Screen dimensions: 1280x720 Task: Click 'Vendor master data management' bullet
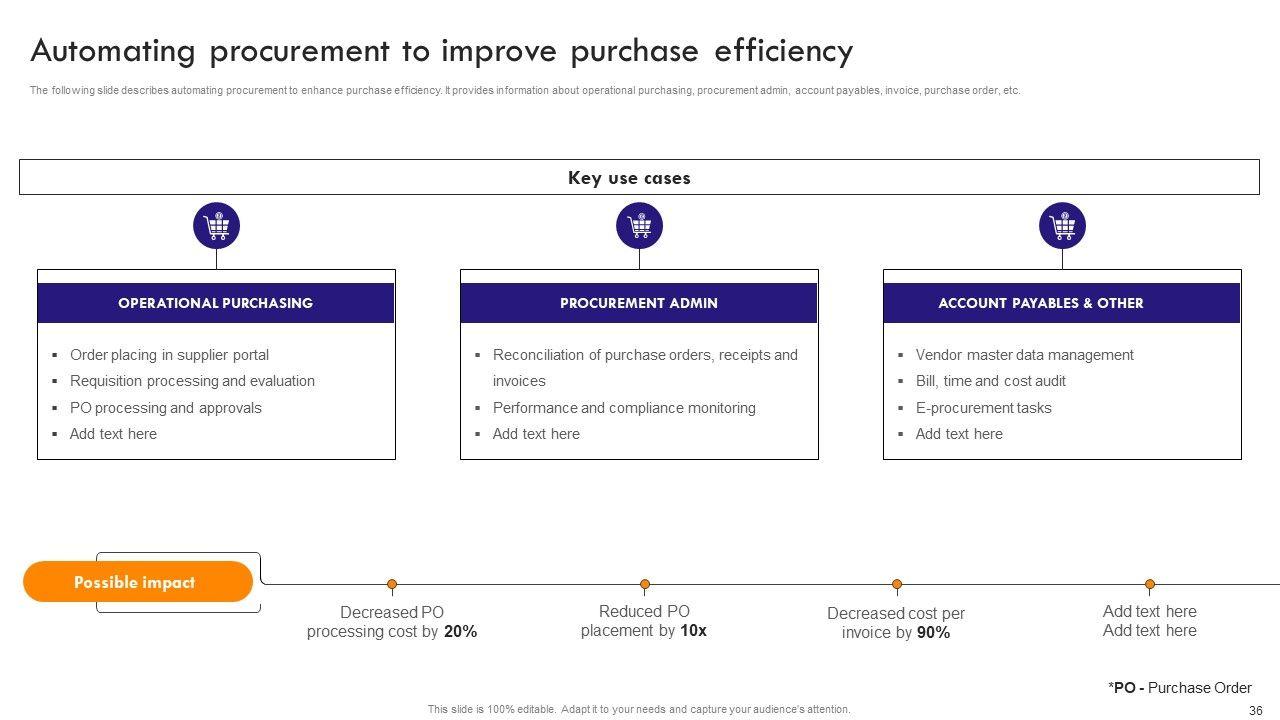pyautogui.click(x=1025, y=355)
